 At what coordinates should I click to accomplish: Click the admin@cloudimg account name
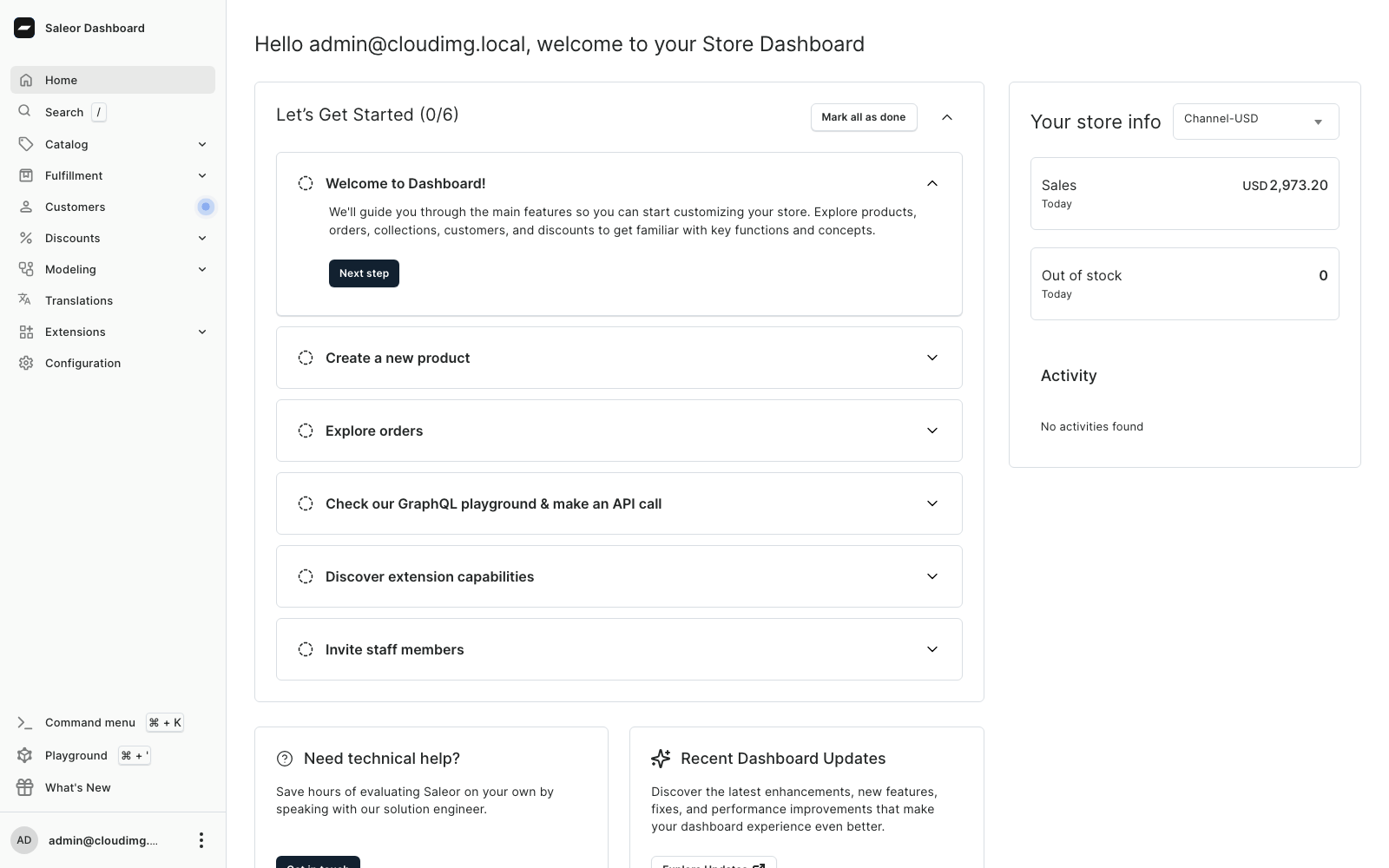(103, 840)
